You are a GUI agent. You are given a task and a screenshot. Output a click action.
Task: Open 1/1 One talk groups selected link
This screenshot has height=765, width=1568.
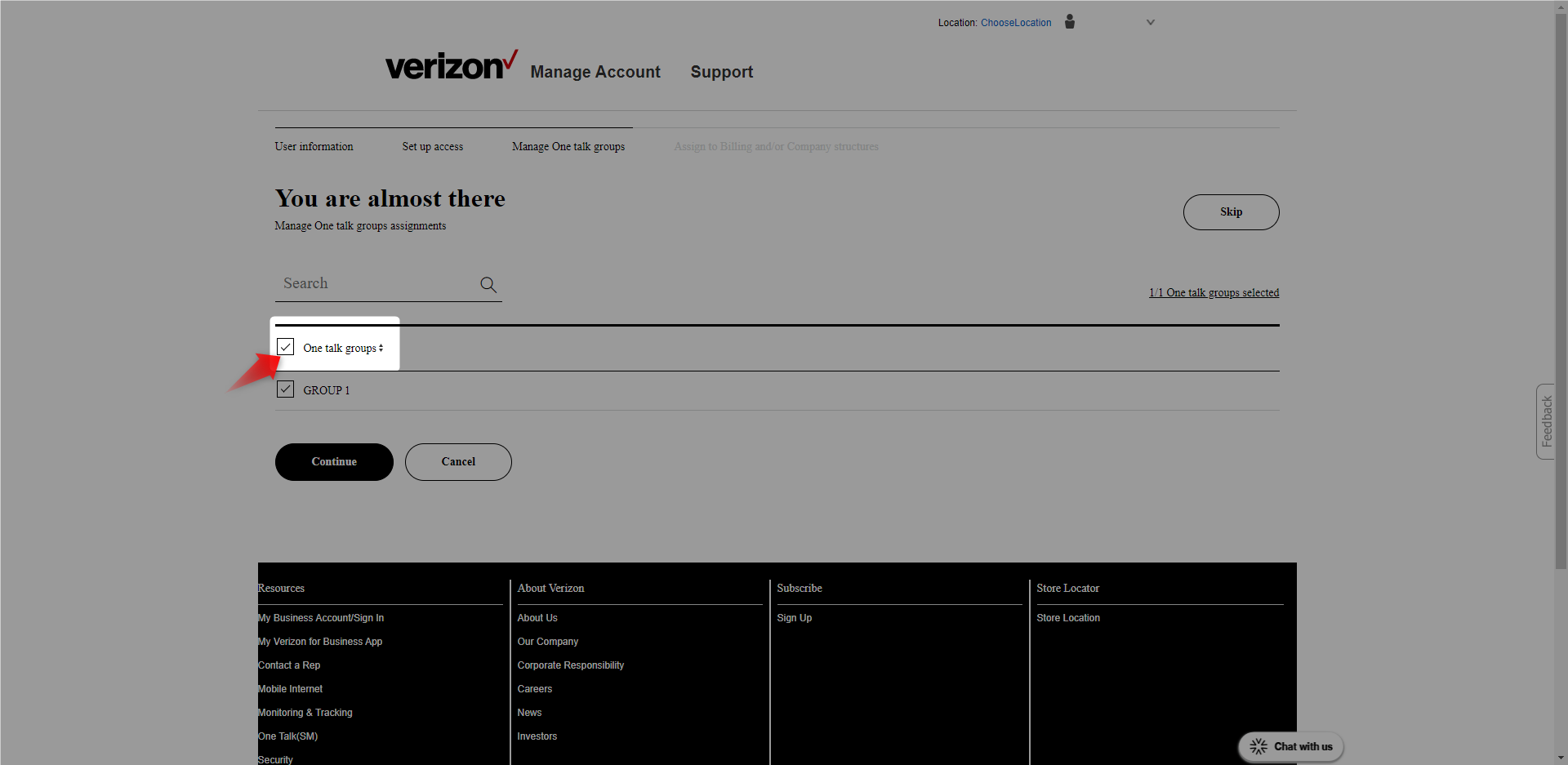click(x=1214, y=293)
